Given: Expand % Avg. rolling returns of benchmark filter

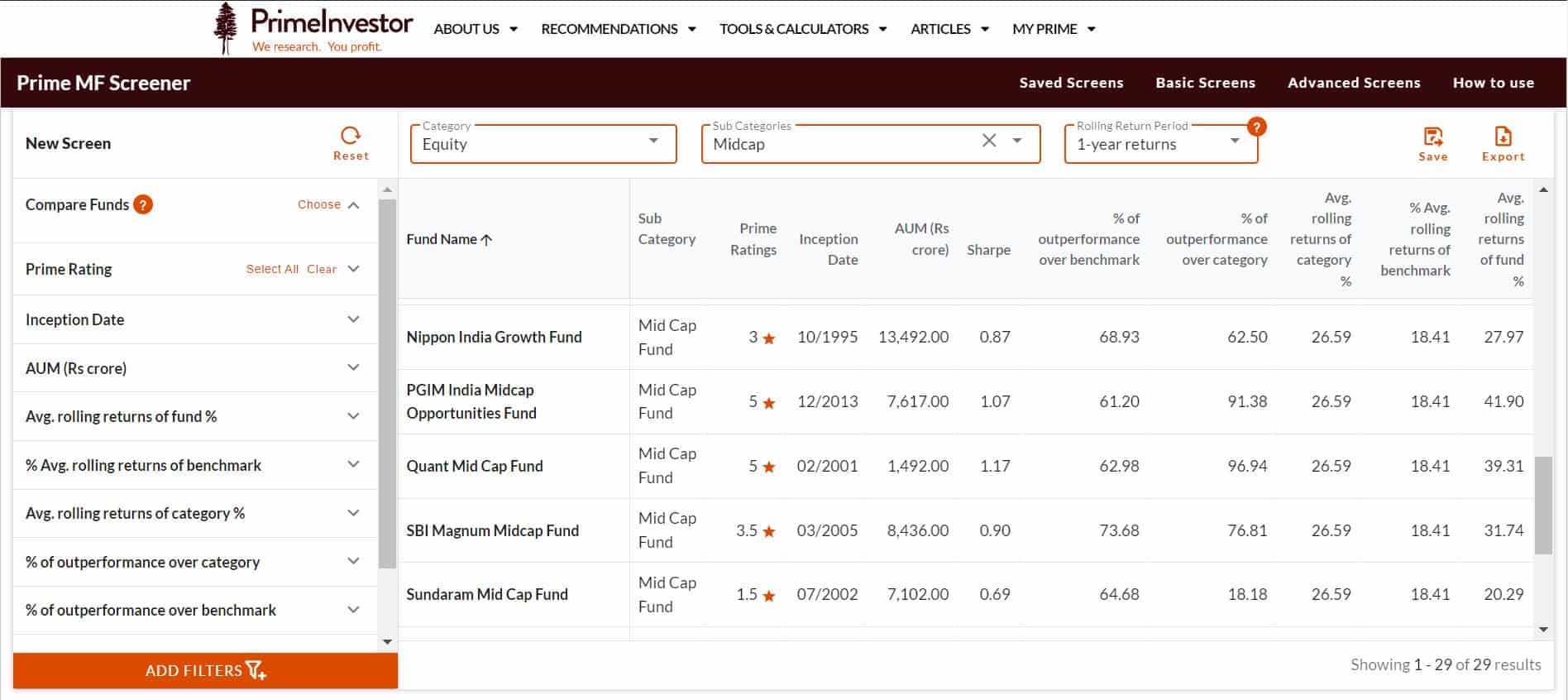Looking at the screenshot, I should [354, 464].
